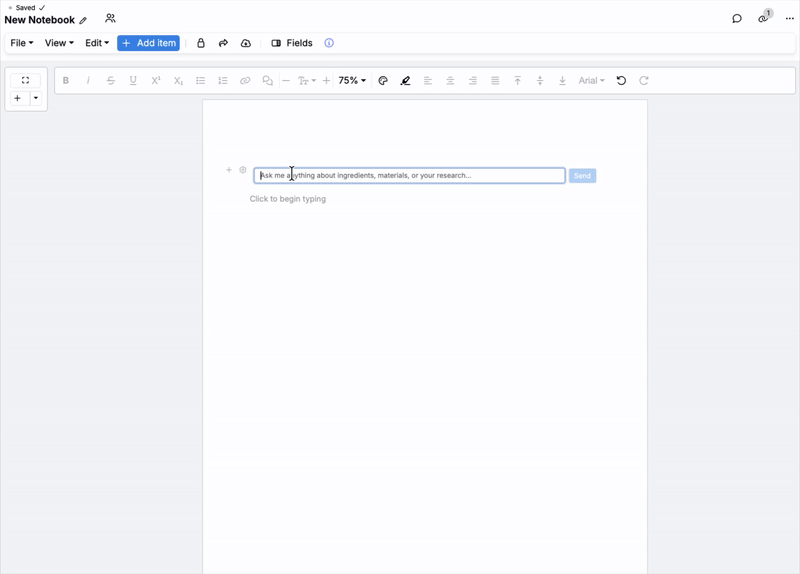Click the Add item button
Viewport: 800px width, 574px height.
point(148,43)
